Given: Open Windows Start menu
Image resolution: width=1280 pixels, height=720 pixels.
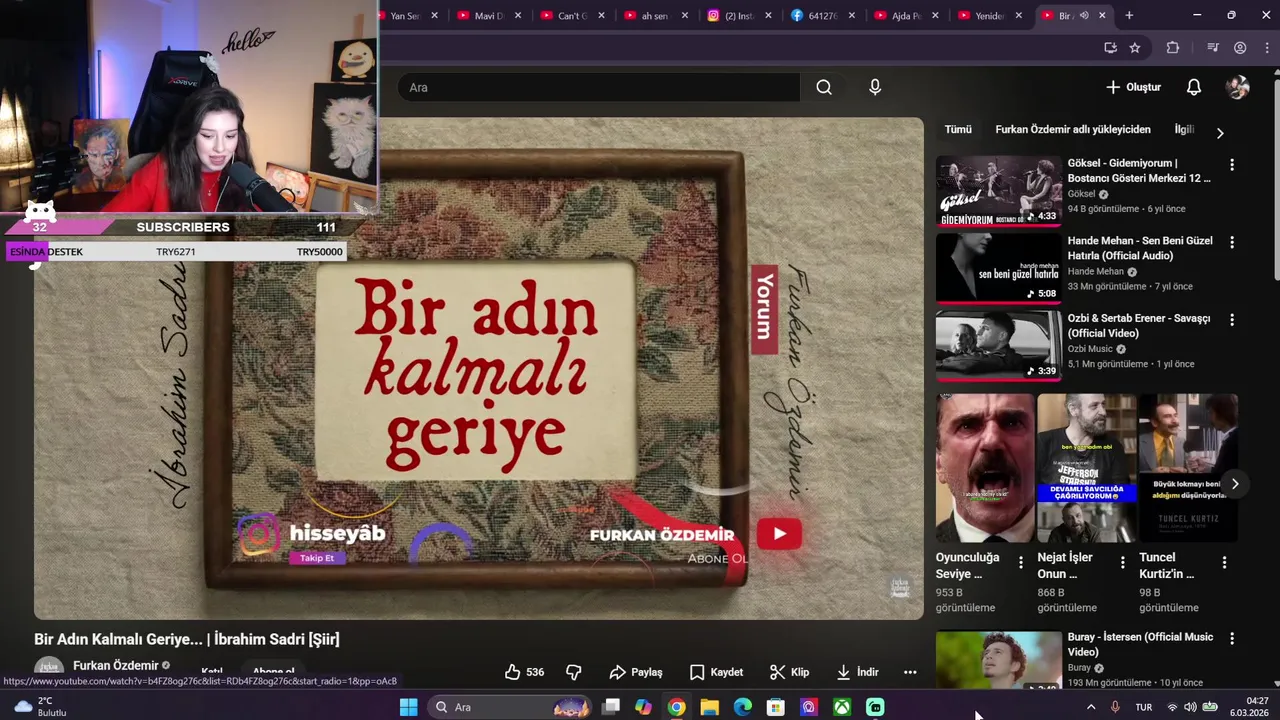Looking at the screenshot, I should pos(408,707).
